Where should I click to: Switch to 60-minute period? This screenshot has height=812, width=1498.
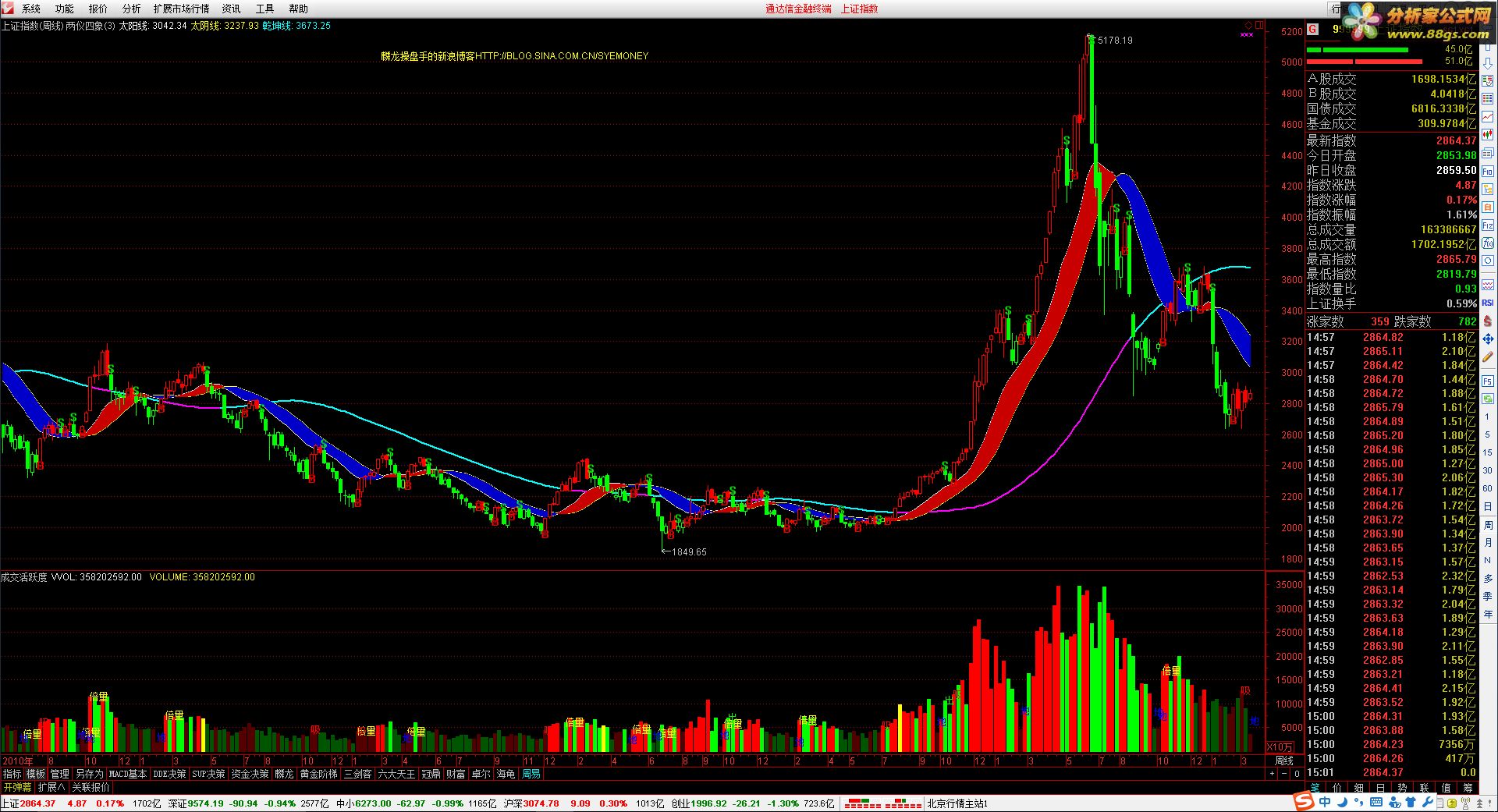pyautogui.click(x=1488, y=488)
